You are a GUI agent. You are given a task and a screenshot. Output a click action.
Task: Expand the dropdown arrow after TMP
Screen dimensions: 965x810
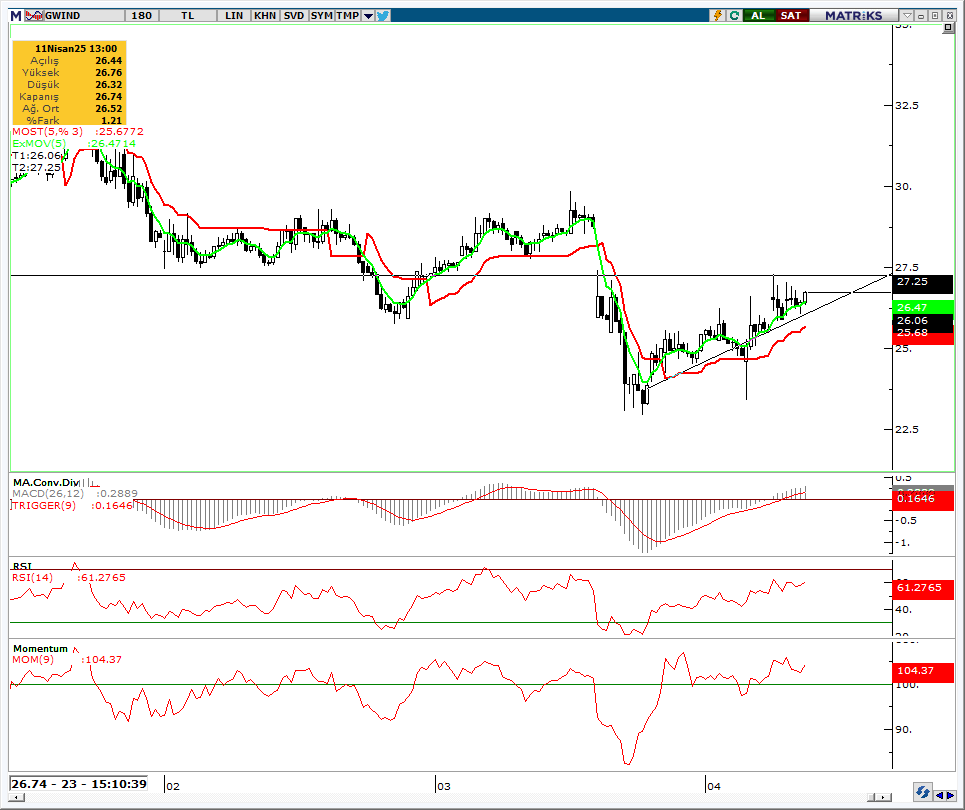368,16
